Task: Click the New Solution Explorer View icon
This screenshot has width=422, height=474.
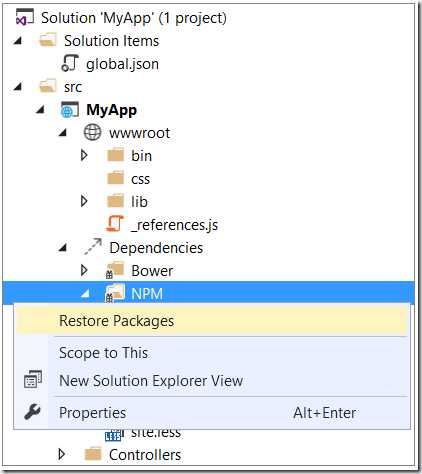Action: pyautogui.click(x=33, y=380)
